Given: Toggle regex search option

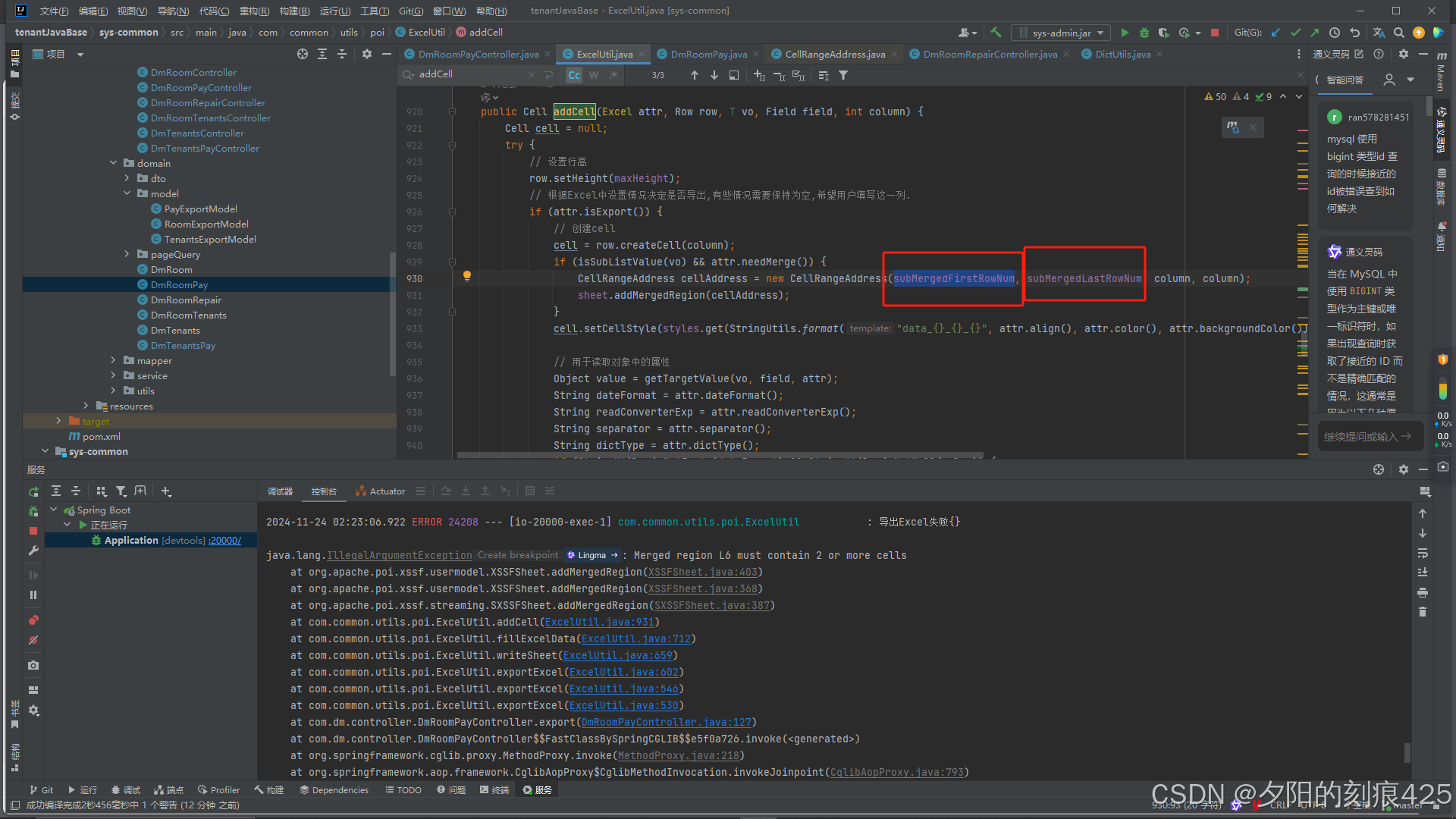Looking at the screenshot, I should point(613,75).
